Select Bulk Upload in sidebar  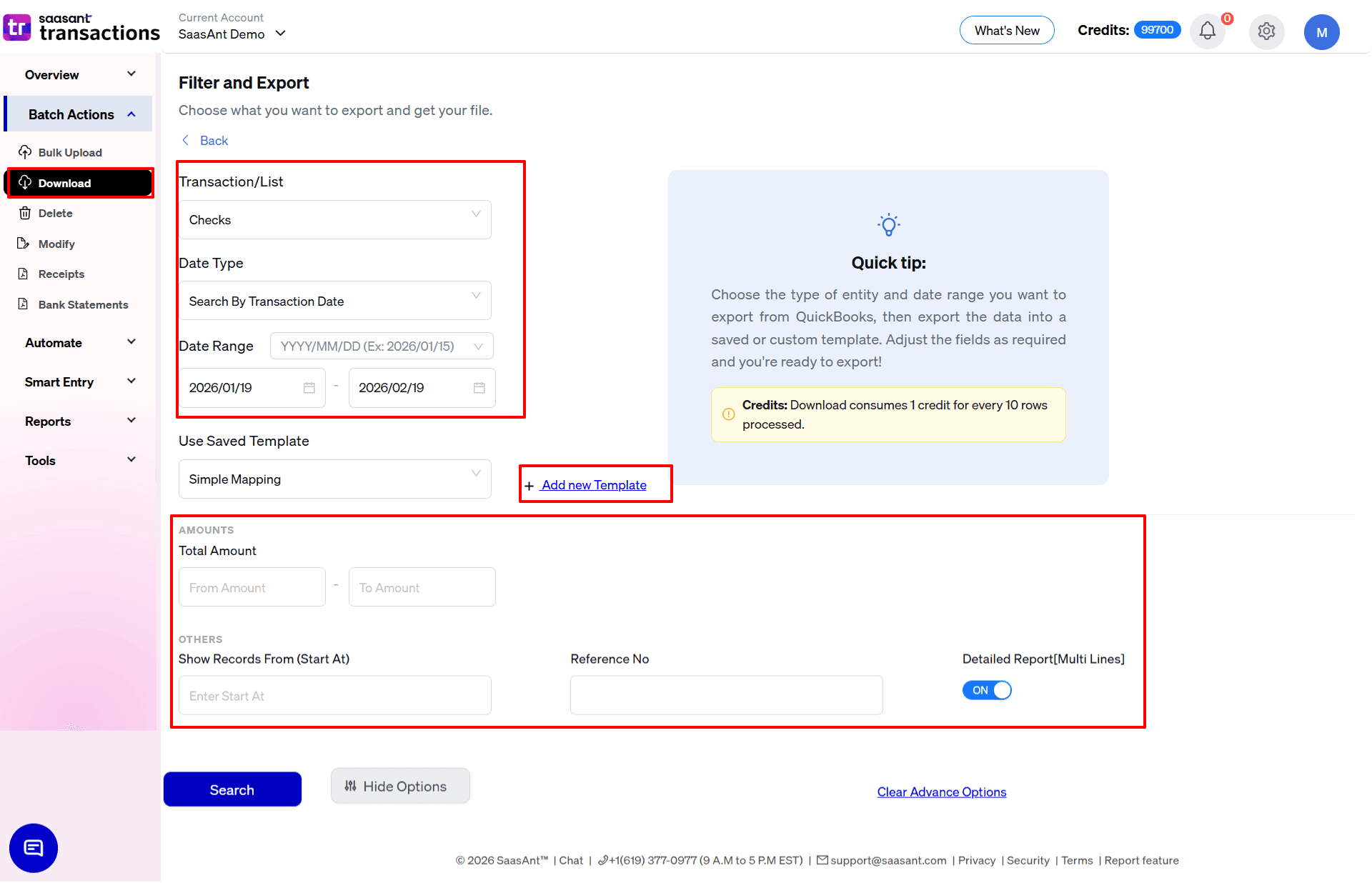point(70,153)
